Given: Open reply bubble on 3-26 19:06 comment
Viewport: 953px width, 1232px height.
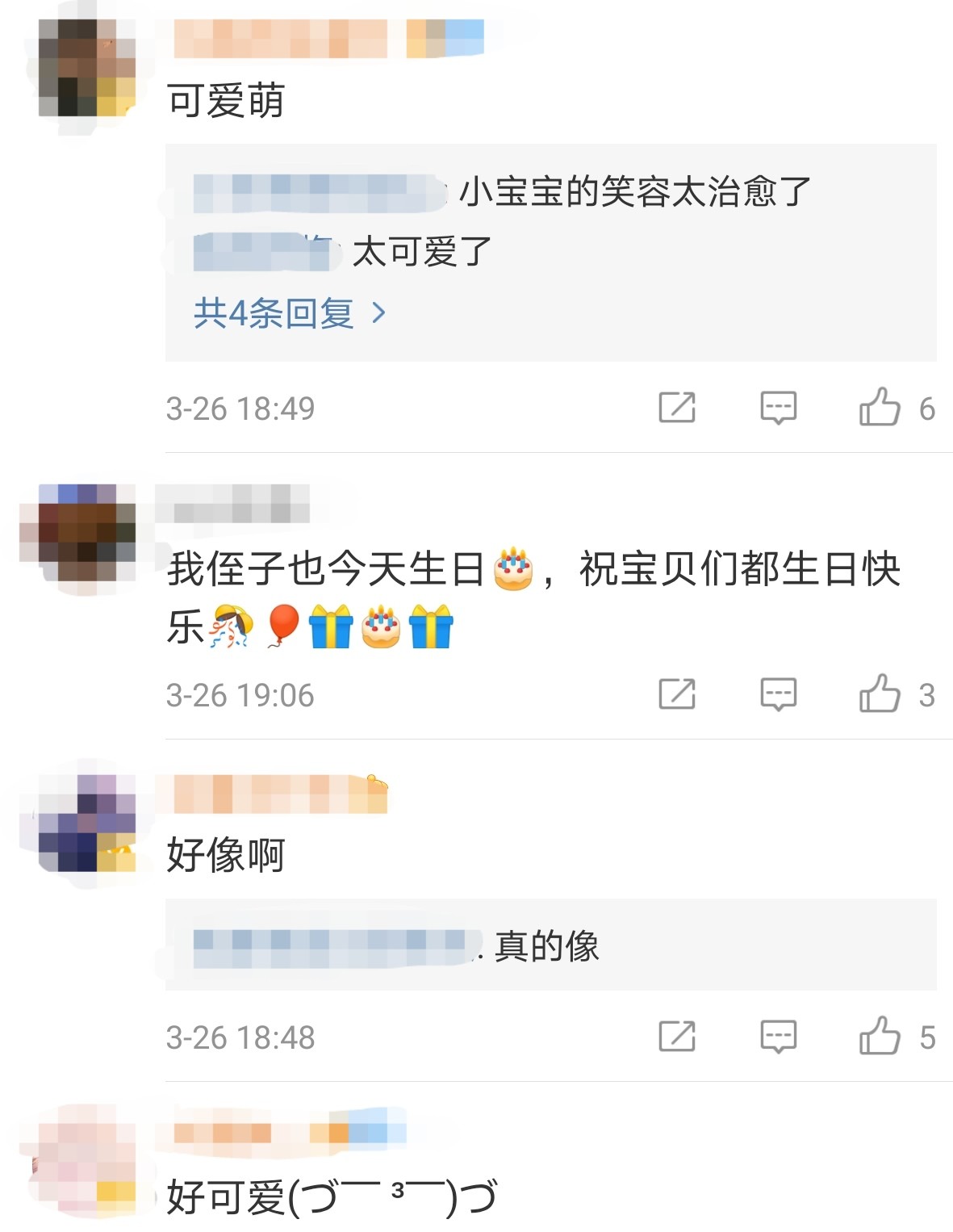Looking at the screenshot, I should (778, 694).
